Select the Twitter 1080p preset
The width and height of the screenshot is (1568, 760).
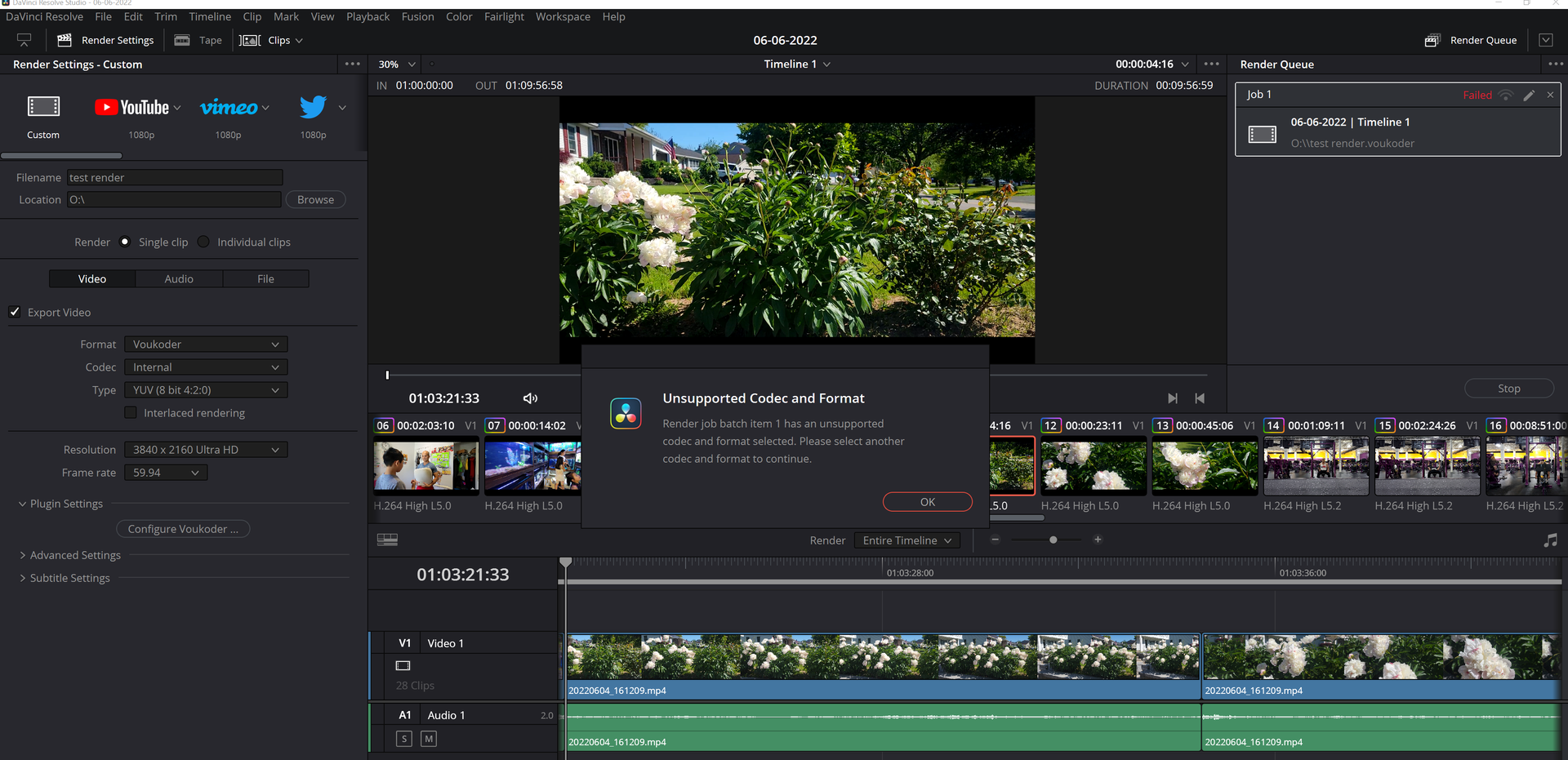[x=313, y=108]
